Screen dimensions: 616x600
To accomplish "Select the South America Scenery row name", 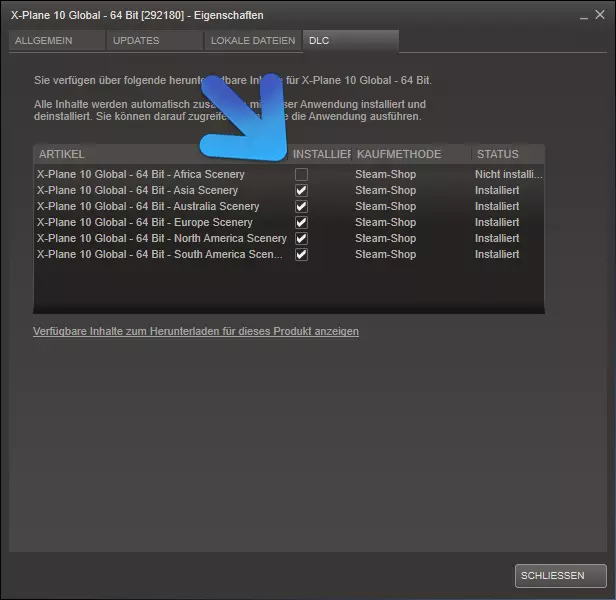I will (x=160, y=255).
